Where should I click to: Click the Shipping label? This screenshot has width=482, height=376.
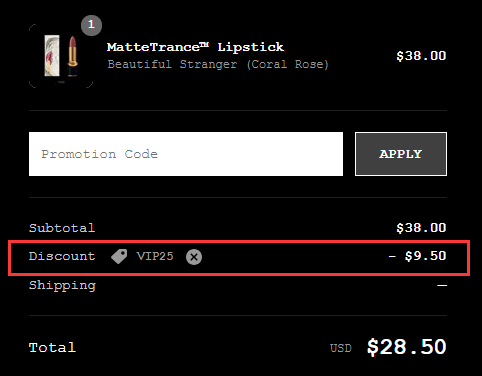62,286
